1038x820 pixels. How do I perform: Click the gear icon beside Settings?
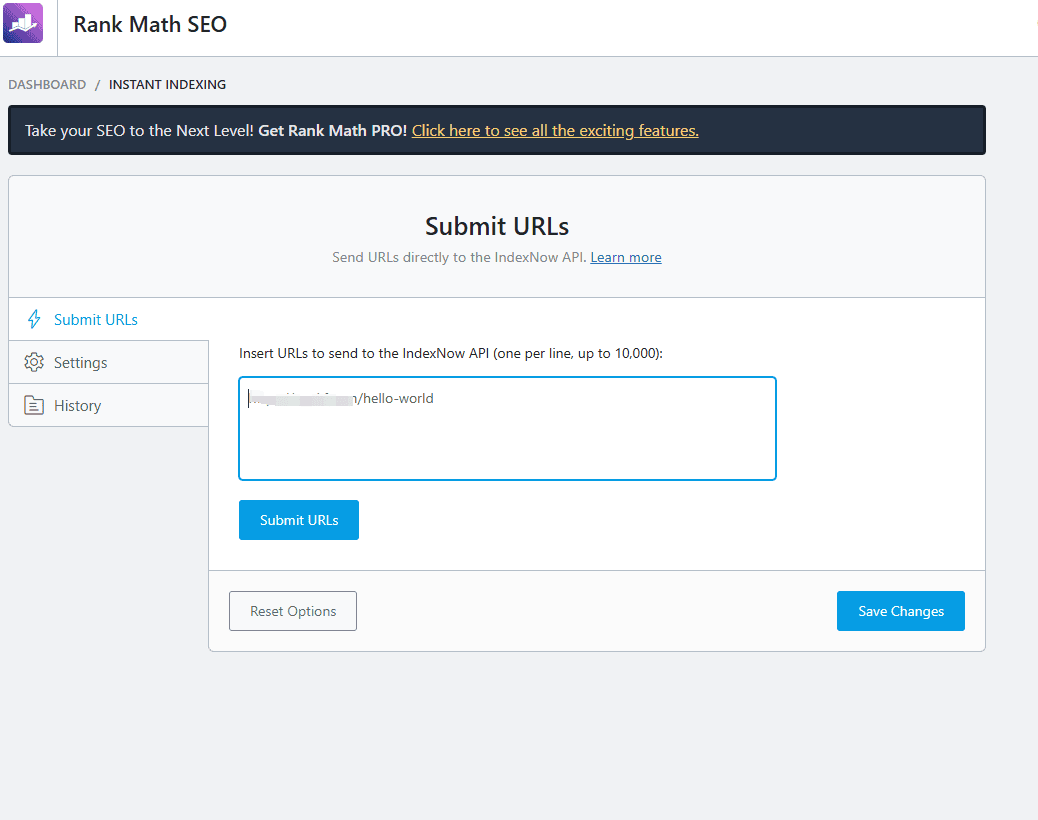click(x=34, y=363)
